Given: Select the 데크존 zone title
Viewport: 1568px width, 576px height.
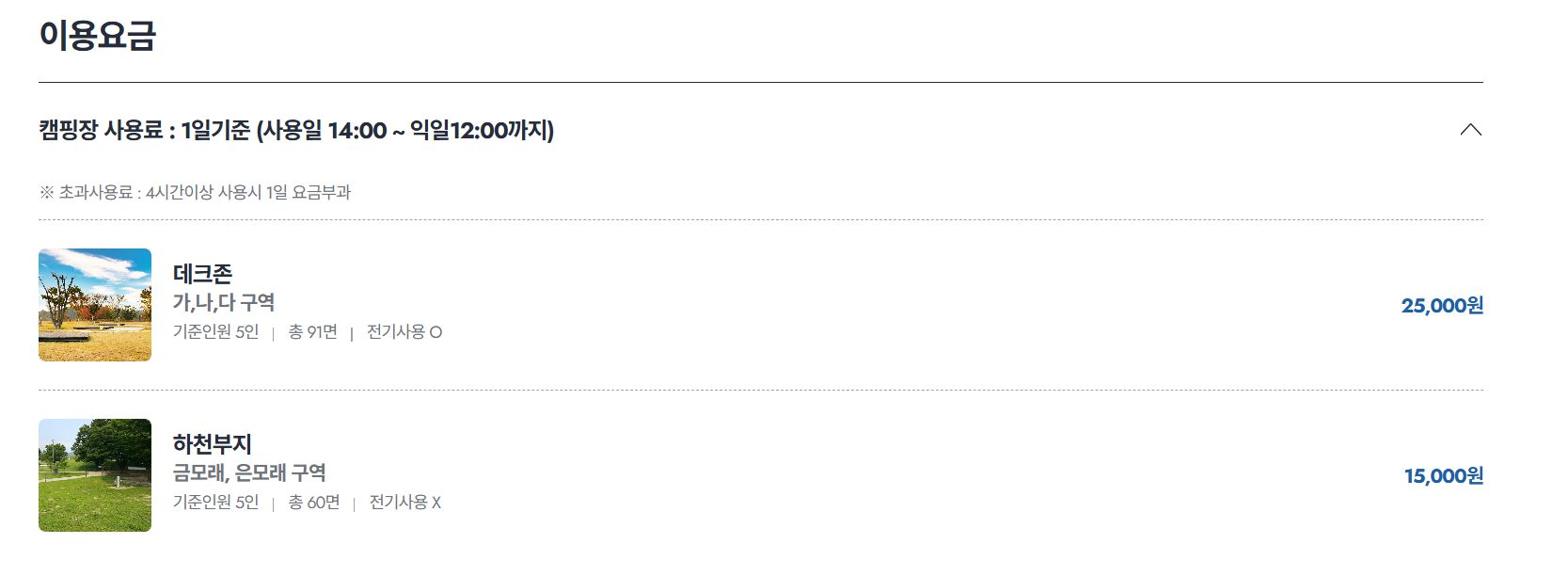Looking at the screenshot, I should (x=203, y=272).
